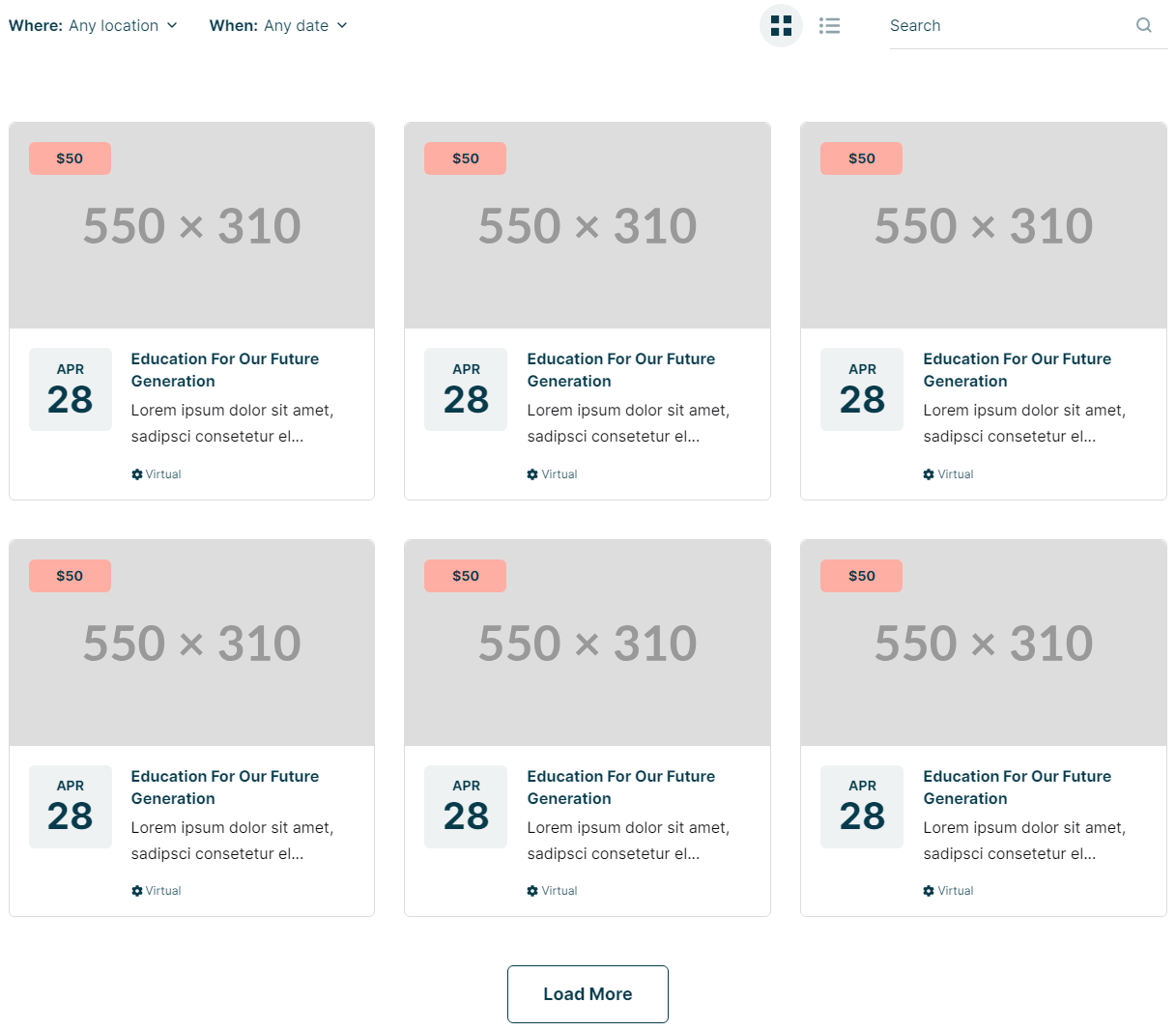Click the Load More button
Image resolution: width=1176 pixels, height=1031 pixels.
[588, 994]
